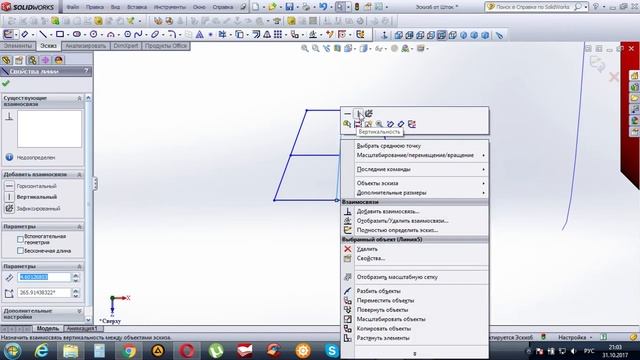Screen dimensions: 640x360
Task: Expand context menu with bottom chevron
Action: pyautogui.click(x=415, y=354)
